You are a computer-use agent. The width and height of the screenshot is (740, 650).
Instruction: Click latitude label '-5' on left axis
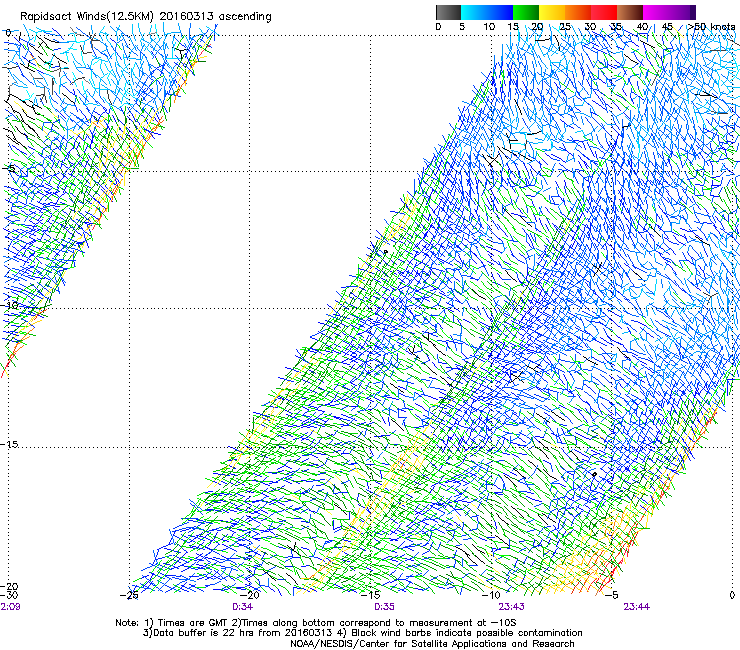tap(9, 169)
